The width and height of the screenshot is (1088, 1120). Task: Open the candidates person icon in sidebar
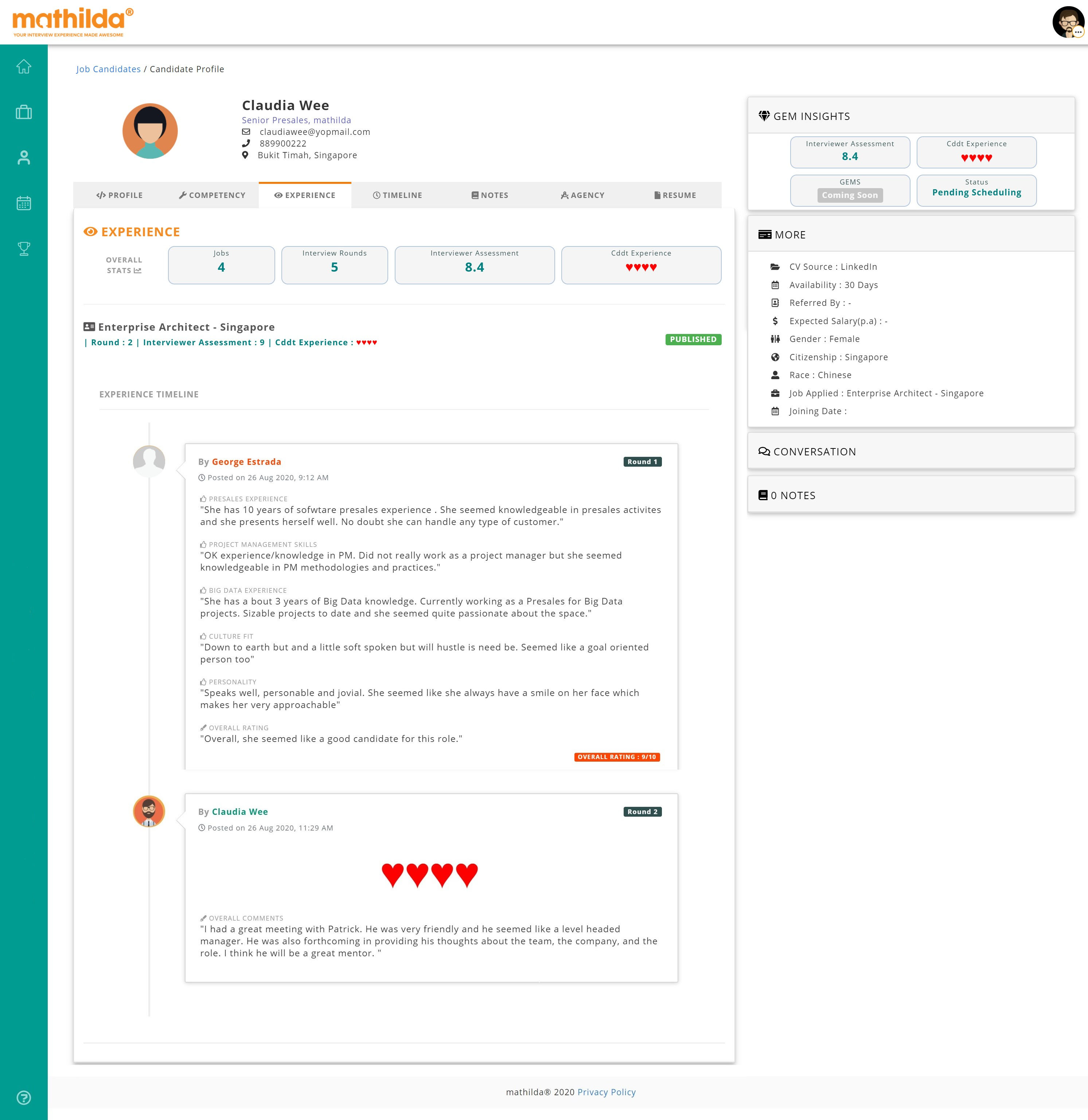[x=23, y=158]
